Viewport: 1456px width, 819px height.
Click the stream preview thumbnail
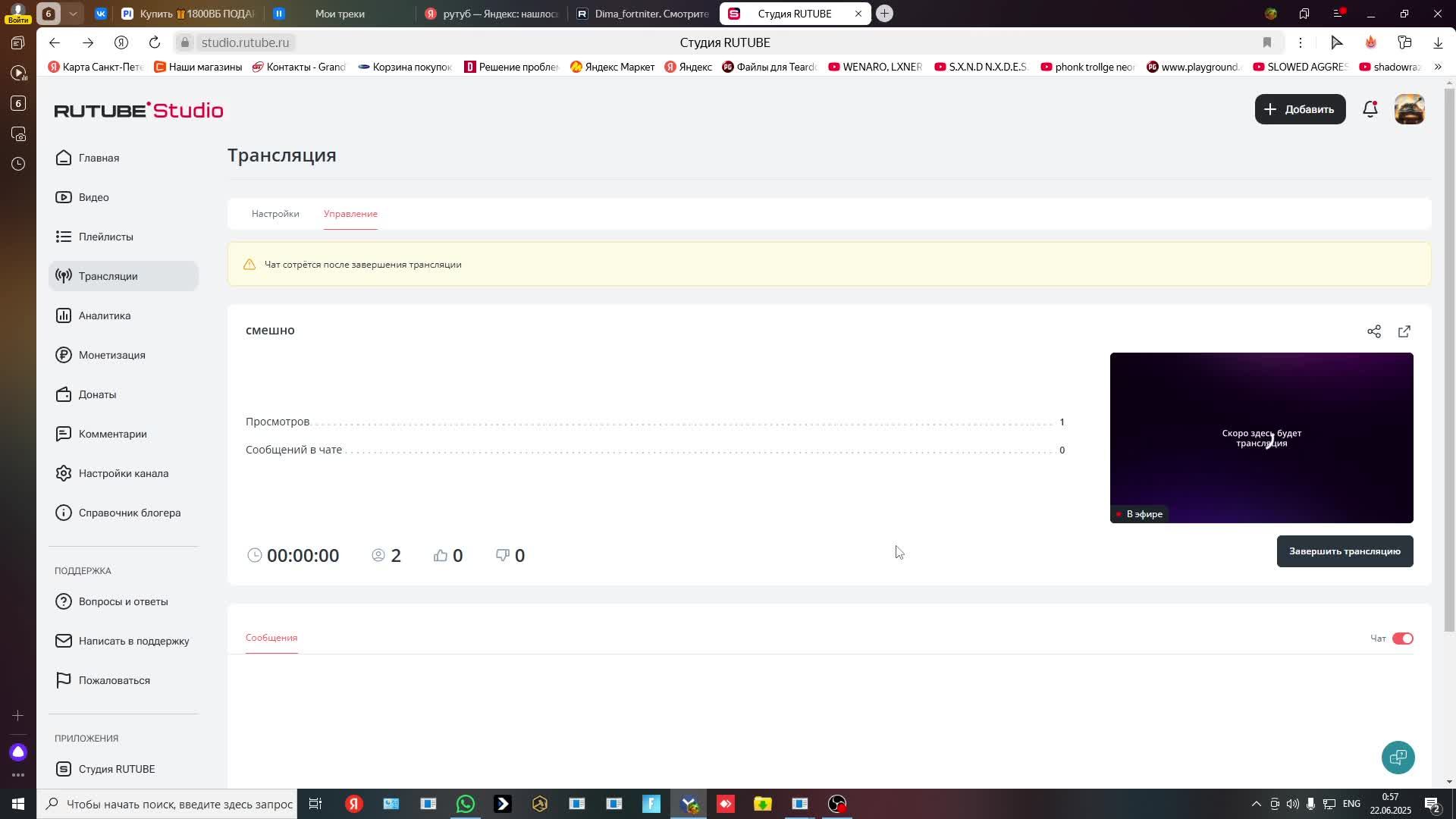pyautogui.click(x=1262, y=438)
